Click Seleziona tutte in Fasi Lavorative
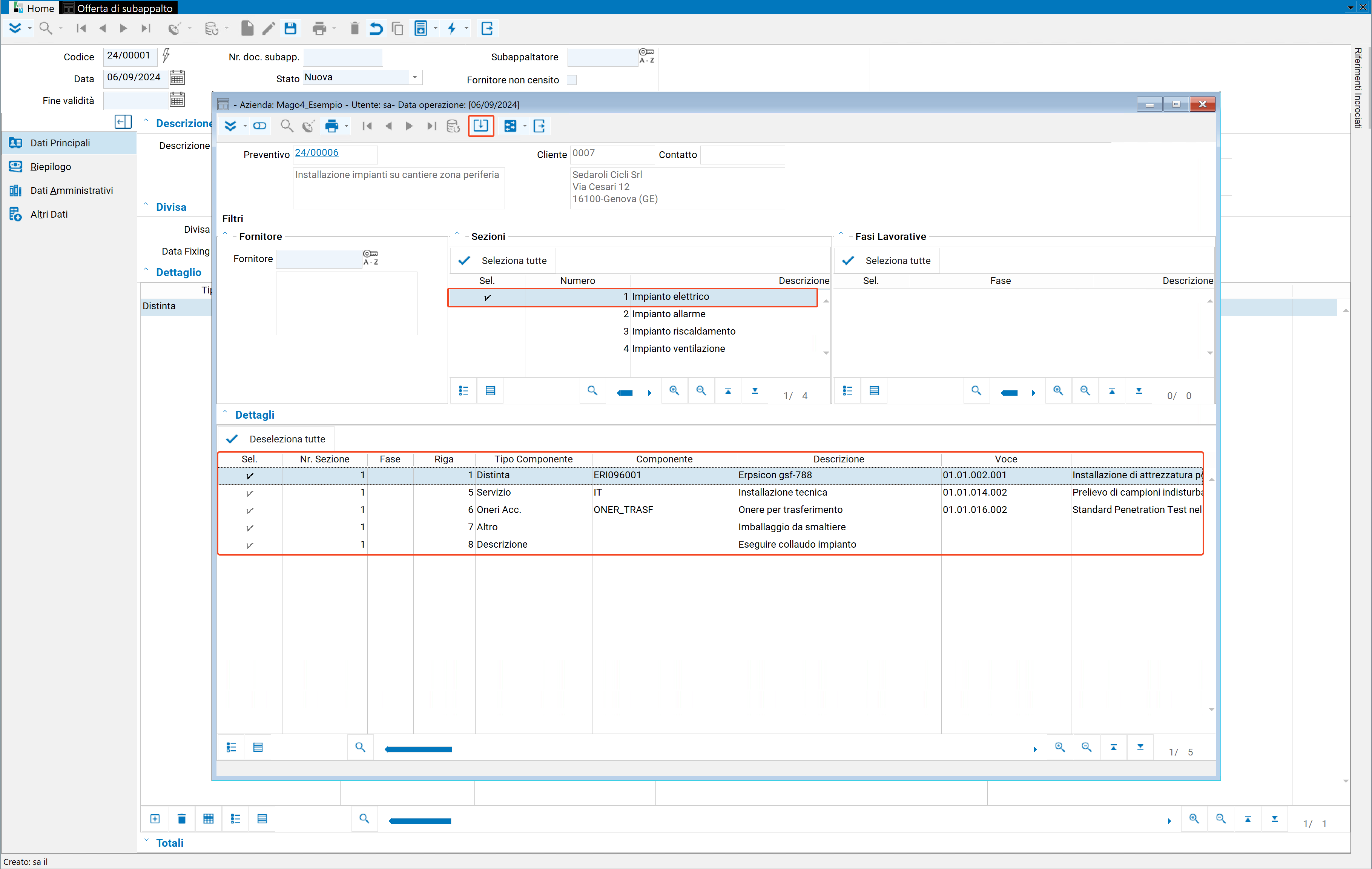This screenshot has width=1372, height=869. pyautogui.click(x=887, y=260)
